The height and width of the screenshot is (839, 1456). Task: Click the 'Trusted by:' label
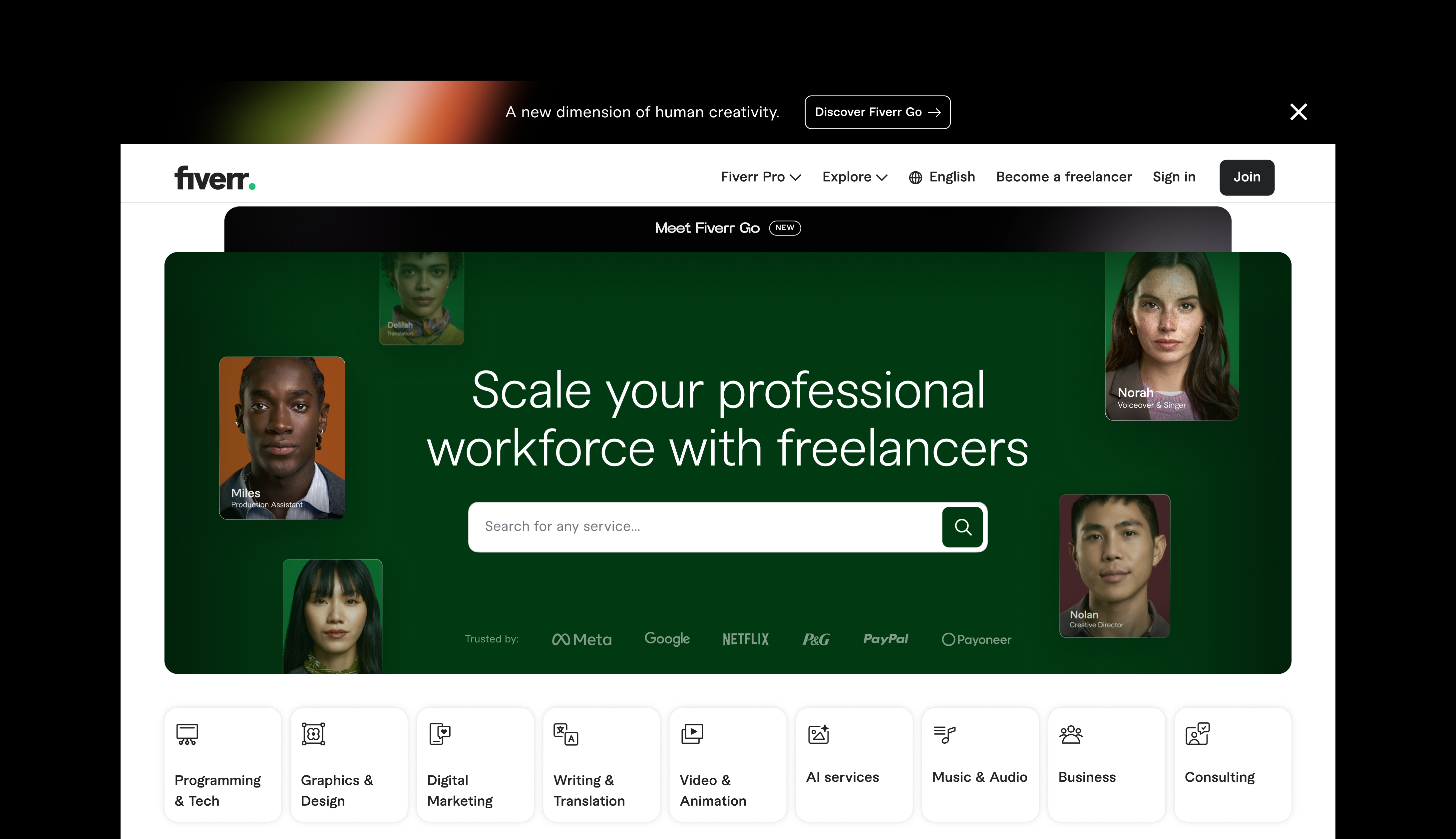pos(492,639)
